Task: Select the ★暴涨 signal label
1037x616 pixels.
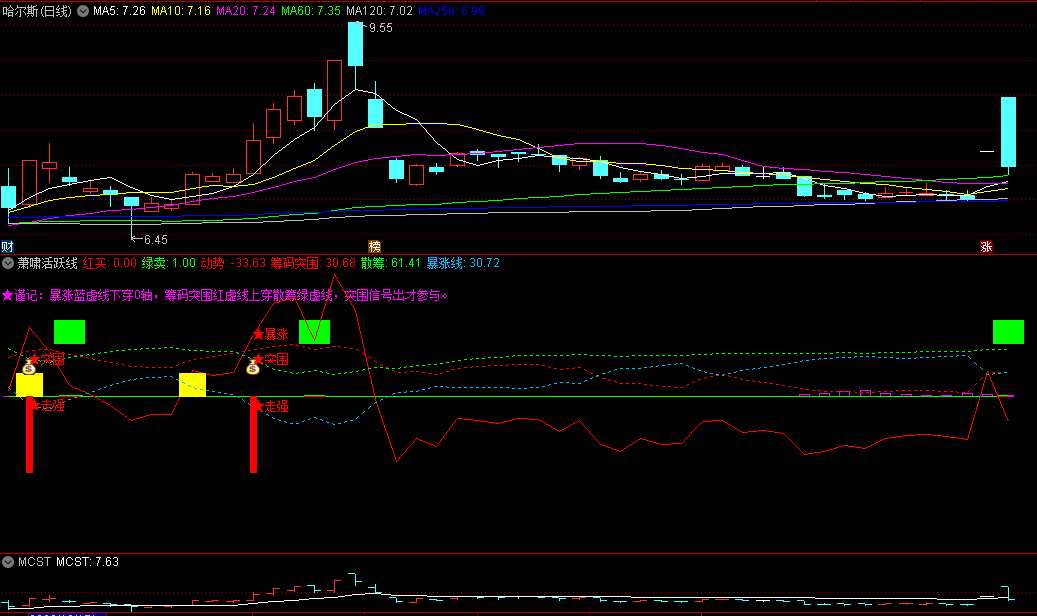Action: point(270,334)
